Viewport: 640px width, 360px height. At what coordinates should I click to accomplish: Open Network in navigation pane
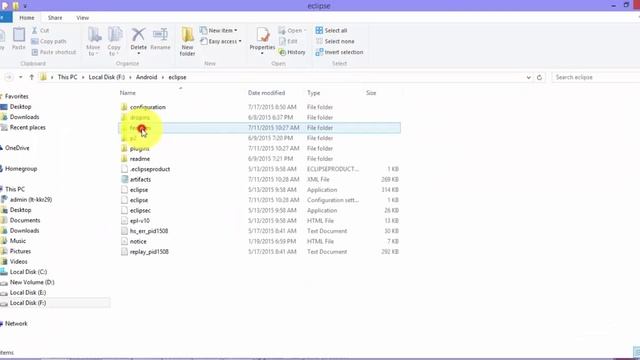[x=16, y=324]
